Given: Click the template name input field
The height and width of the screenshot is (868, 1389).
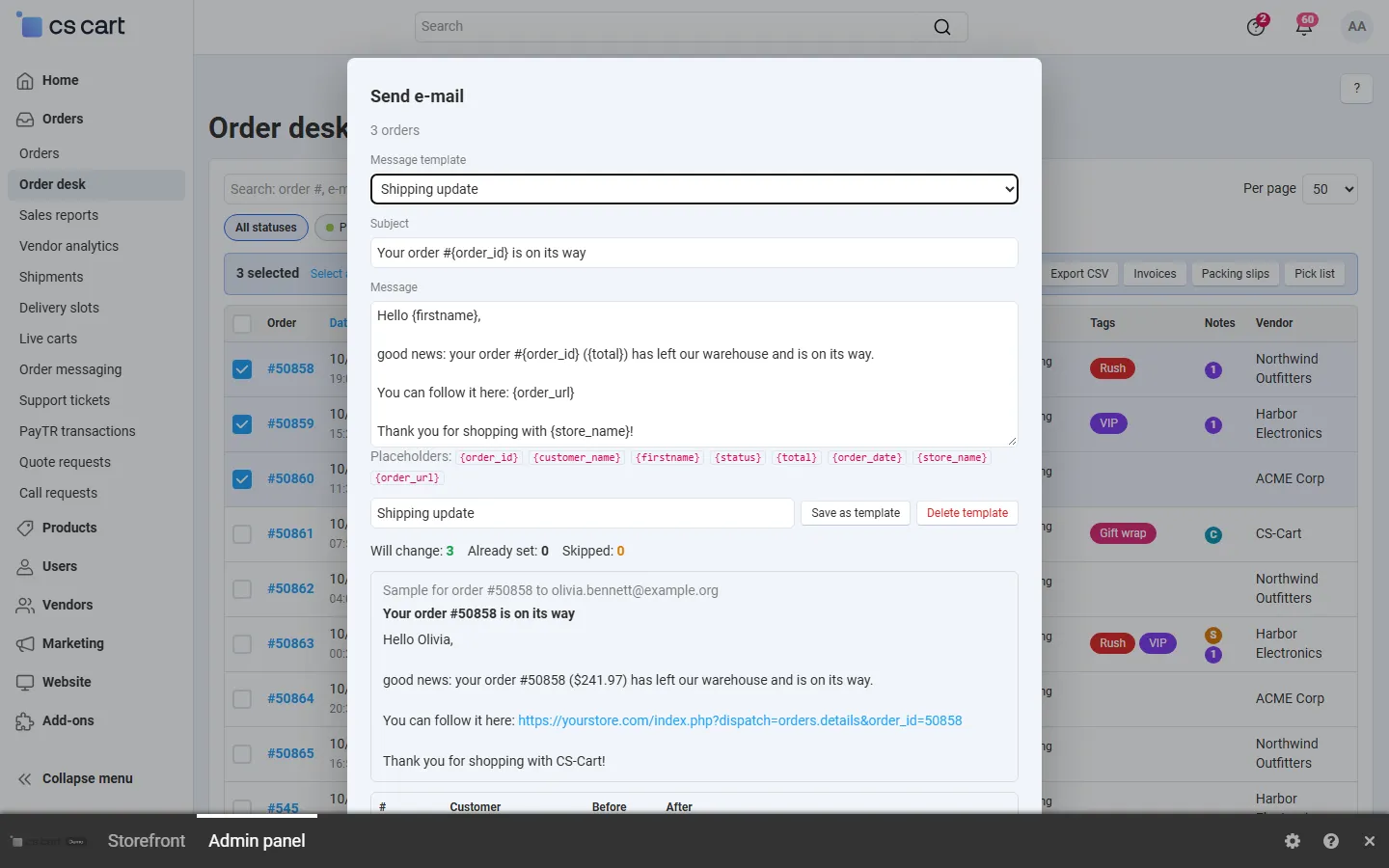Looking at the screenshot, I should [583, 513].
